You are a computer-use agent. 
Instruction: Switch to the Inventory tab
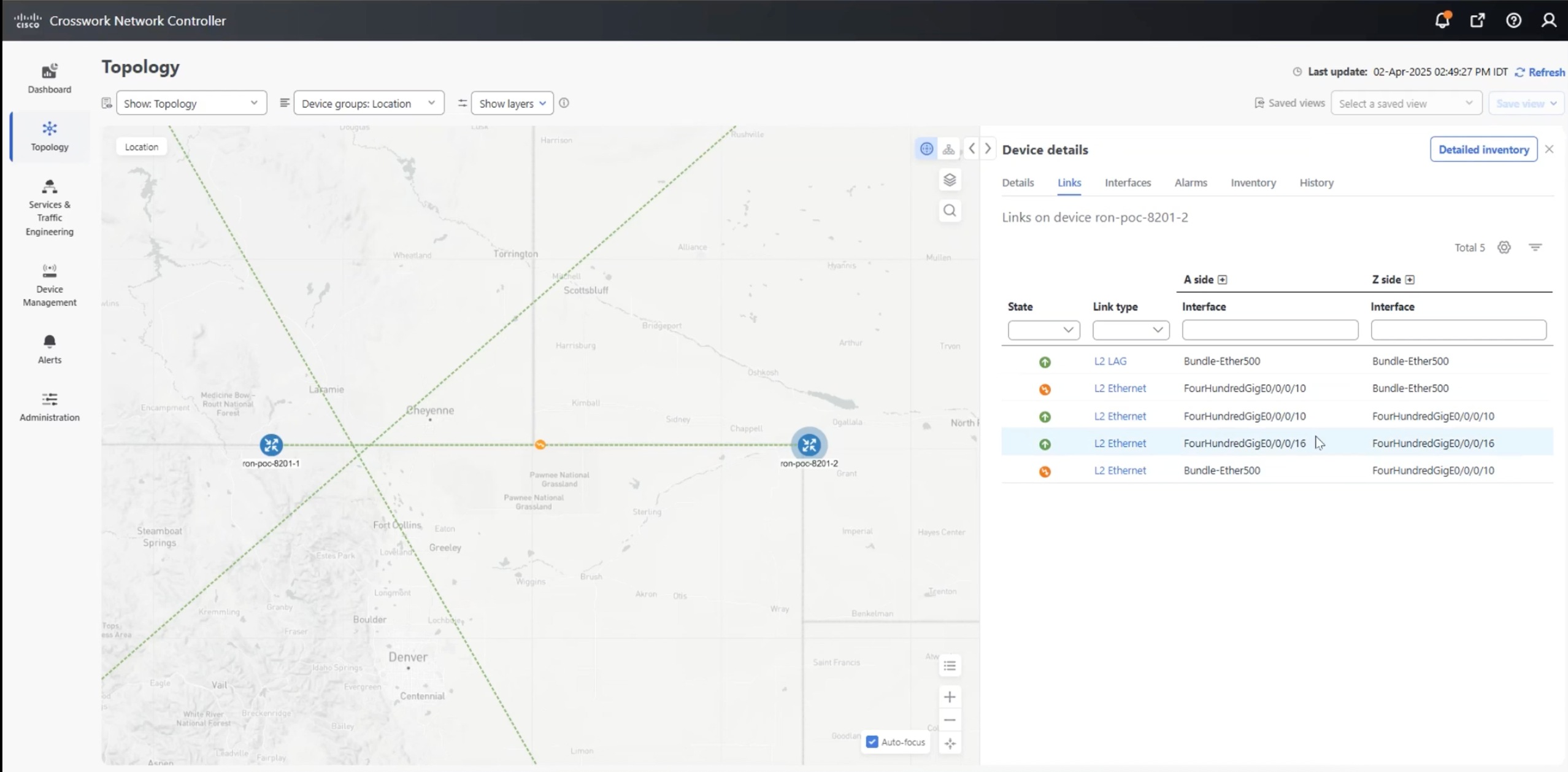tap(1253, 183)
